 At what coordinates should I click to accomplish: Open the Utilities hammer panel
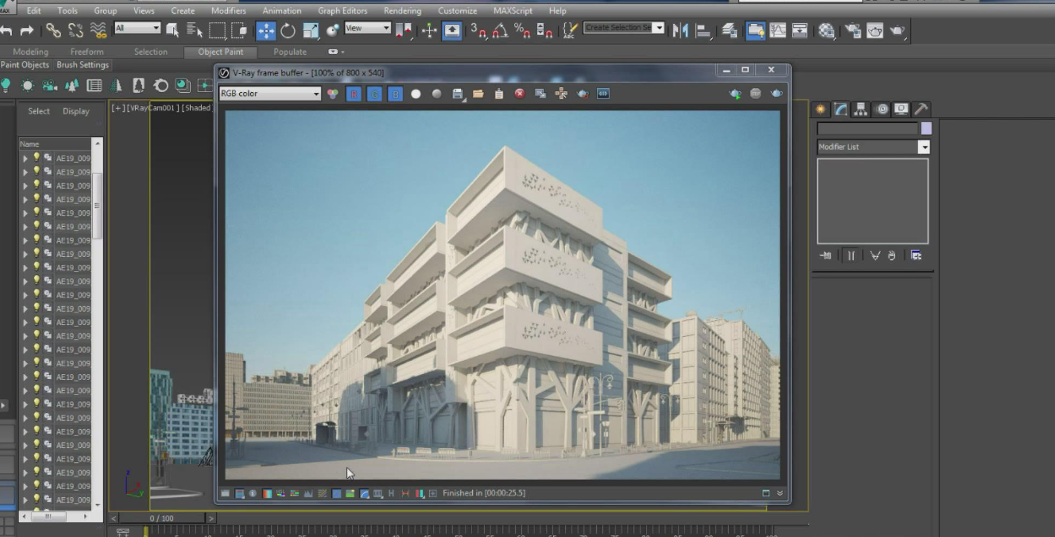tap(921, 109)
